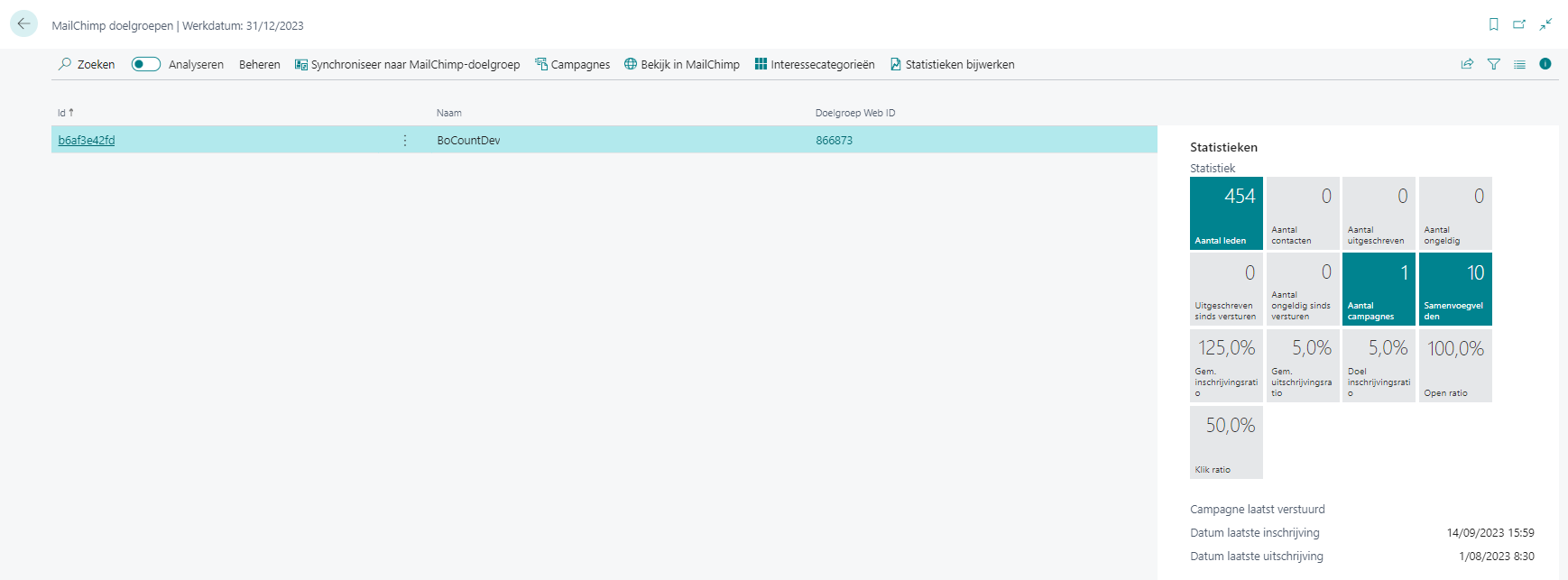Click Bekijk in MailChimp
The height and width of the screenshot is (580, 1568).
pos(682,64)
